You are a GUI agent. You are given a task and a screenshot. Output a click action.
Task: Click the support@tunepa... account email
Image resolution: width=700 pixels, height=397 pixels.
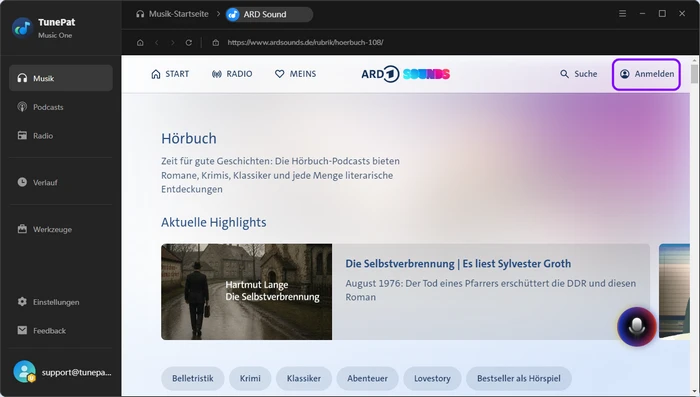[x=76, y=372]
